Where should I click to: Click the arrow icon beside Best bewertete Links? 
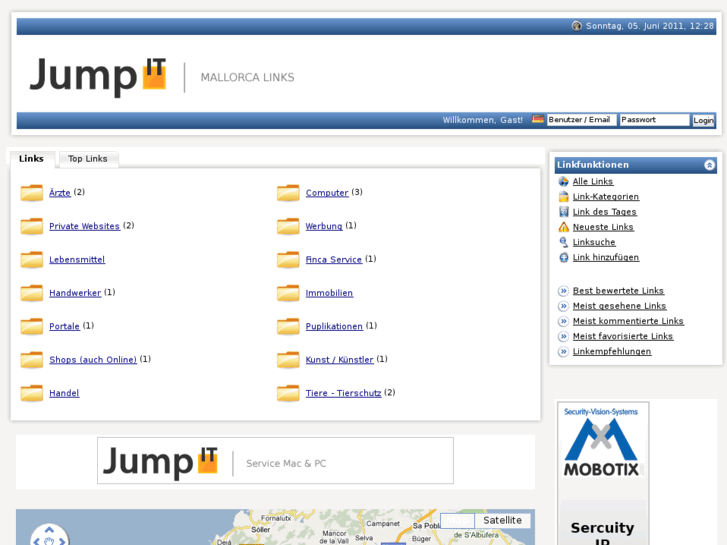(x=563, y=291)
